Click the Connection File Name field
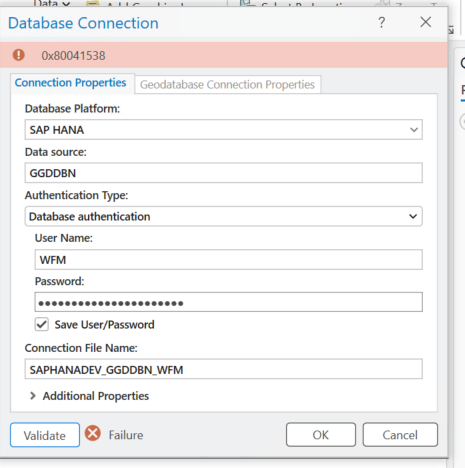The width and height of the screenshot is (465, 468). [223, 369]
